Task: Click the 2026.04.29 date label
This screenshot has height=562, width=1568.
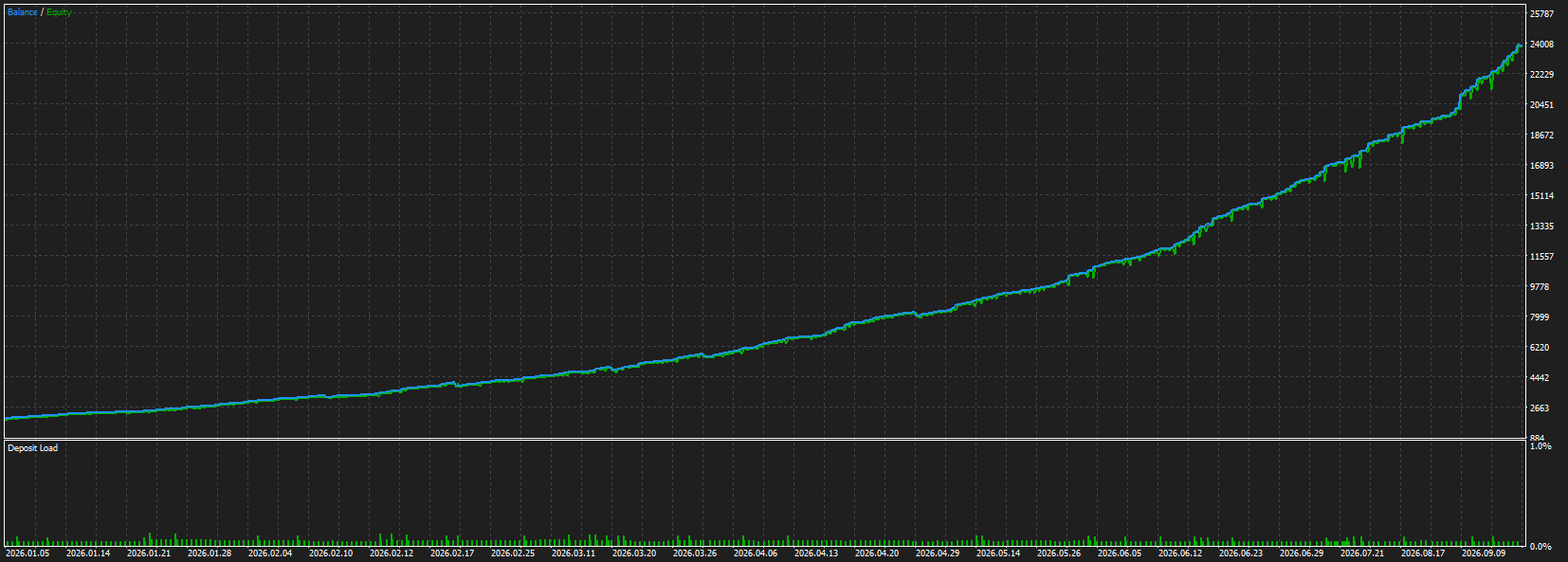Action: (x=938, y=553)
